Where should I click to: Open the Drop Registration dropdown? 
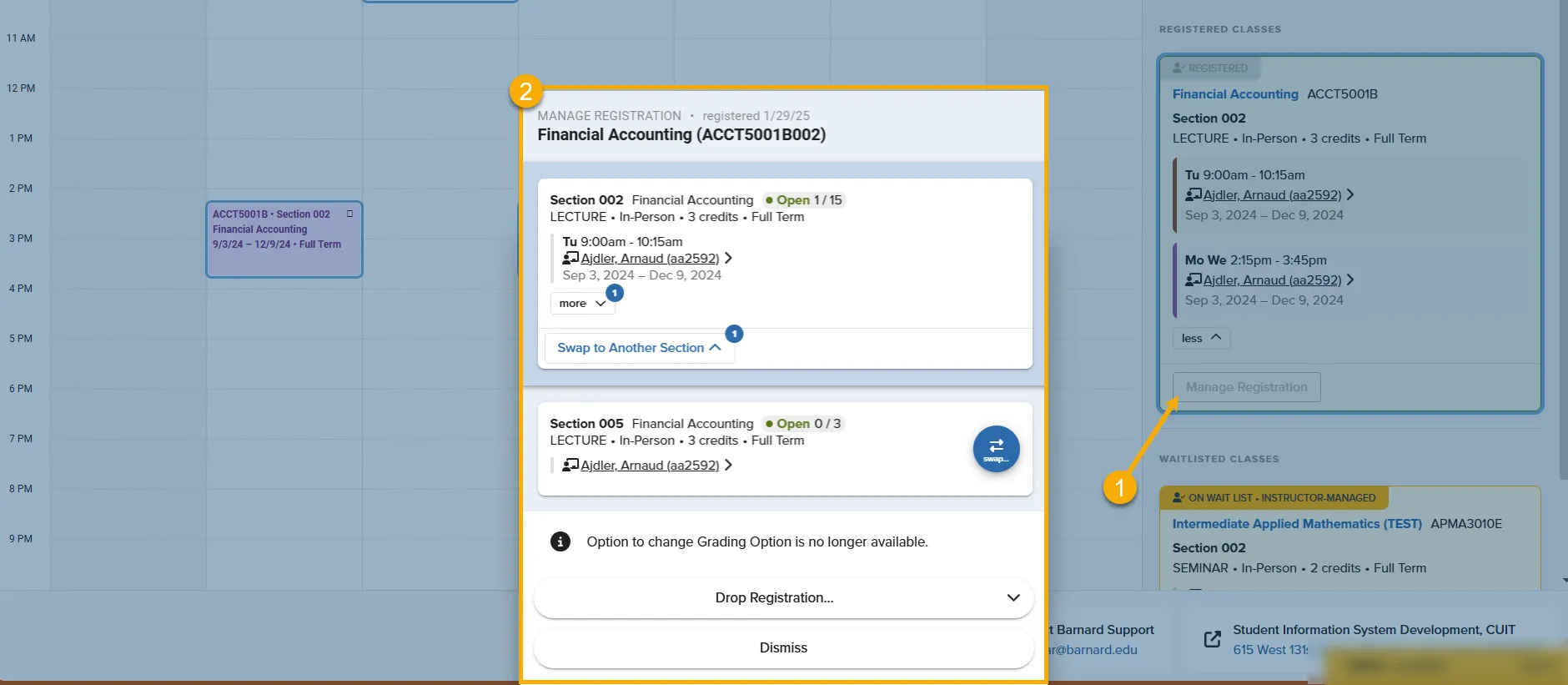click(x=783, y=597)
